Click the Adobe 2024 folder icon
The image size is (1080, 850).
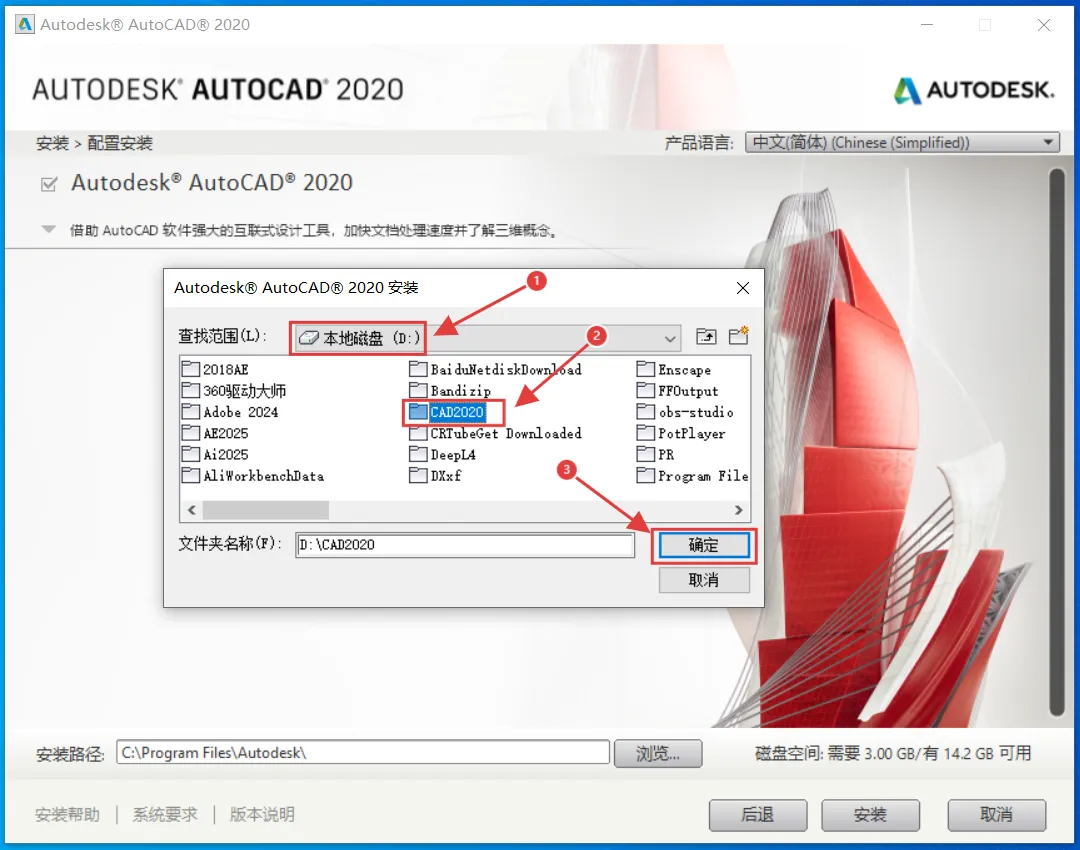(191, 412)
